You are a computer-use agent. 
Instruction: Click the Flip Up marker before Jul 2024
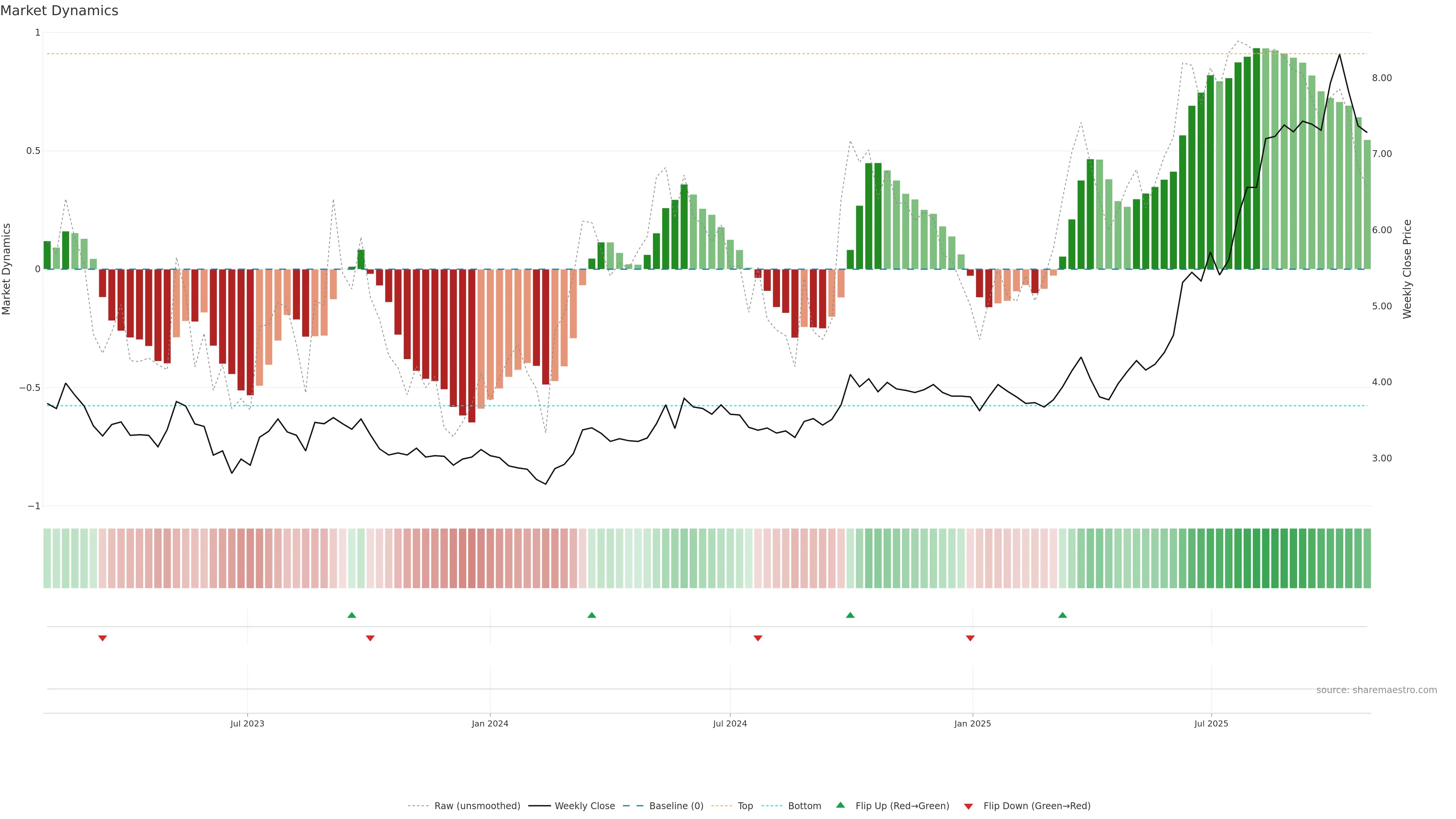pyautogui.click(x=592, y=615)
